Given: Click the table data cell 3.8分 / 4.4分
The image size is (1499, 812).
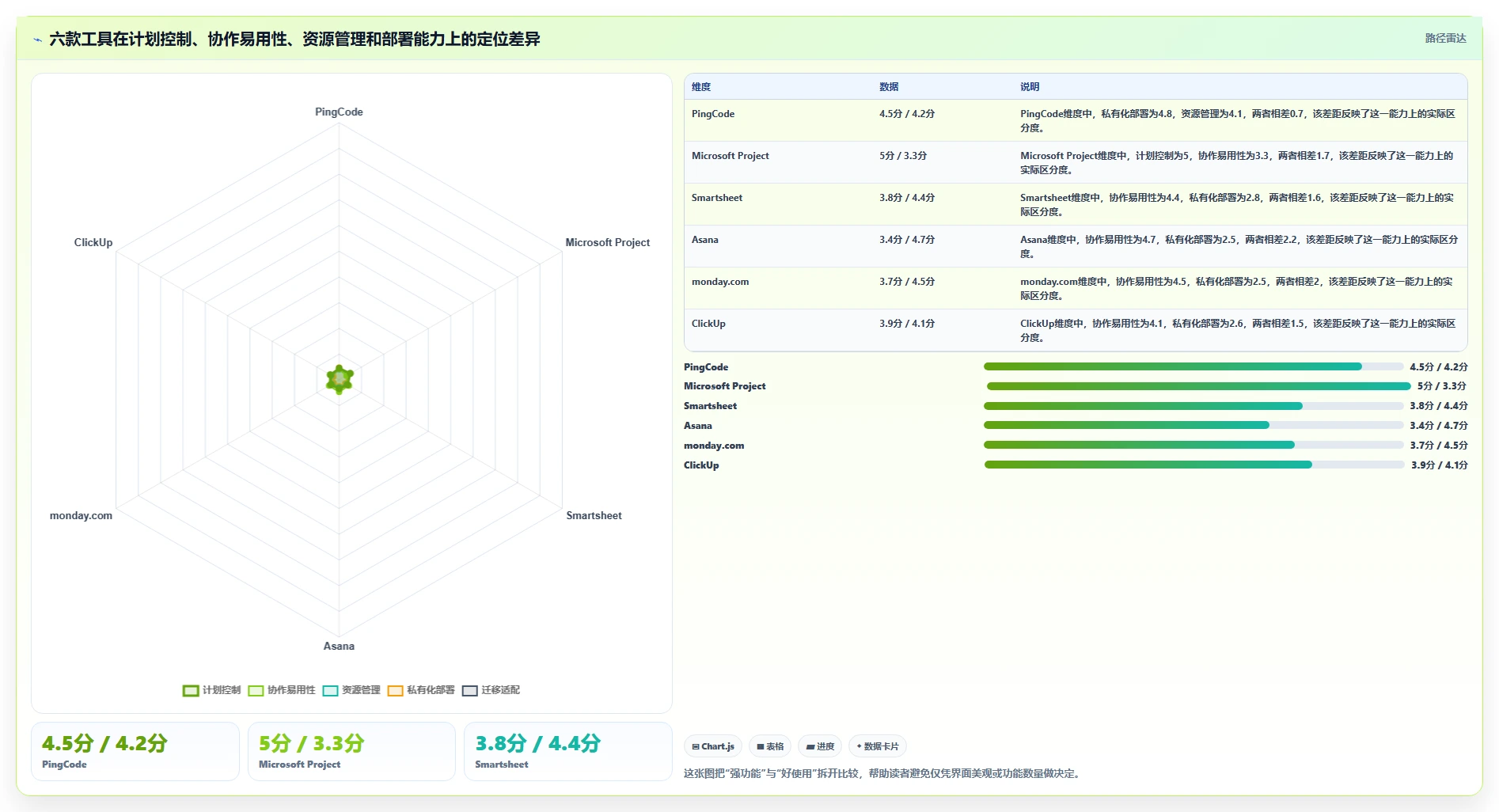Looking at the screenshot, I should (x=907, y=198).
